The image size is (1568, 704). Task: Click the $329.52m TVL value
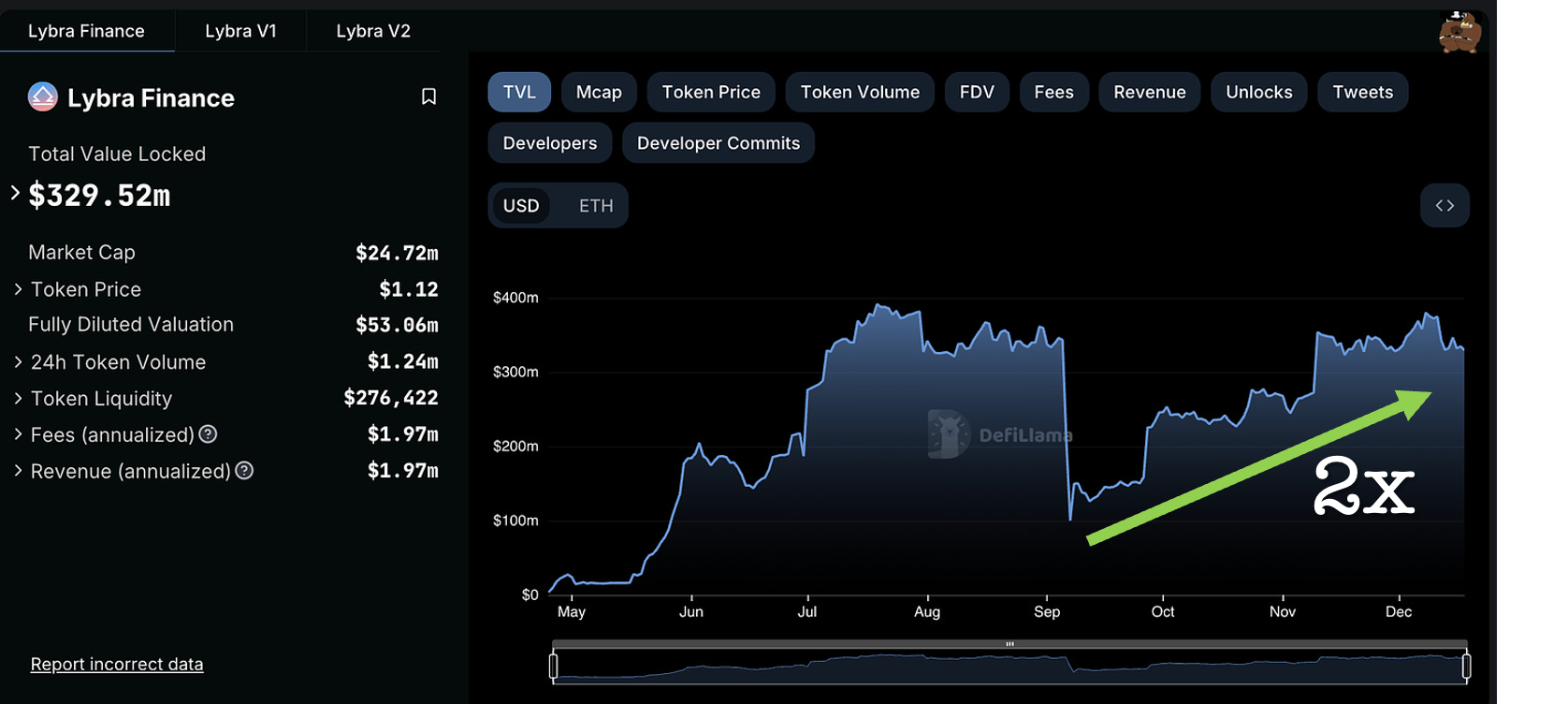pos(99,195)
